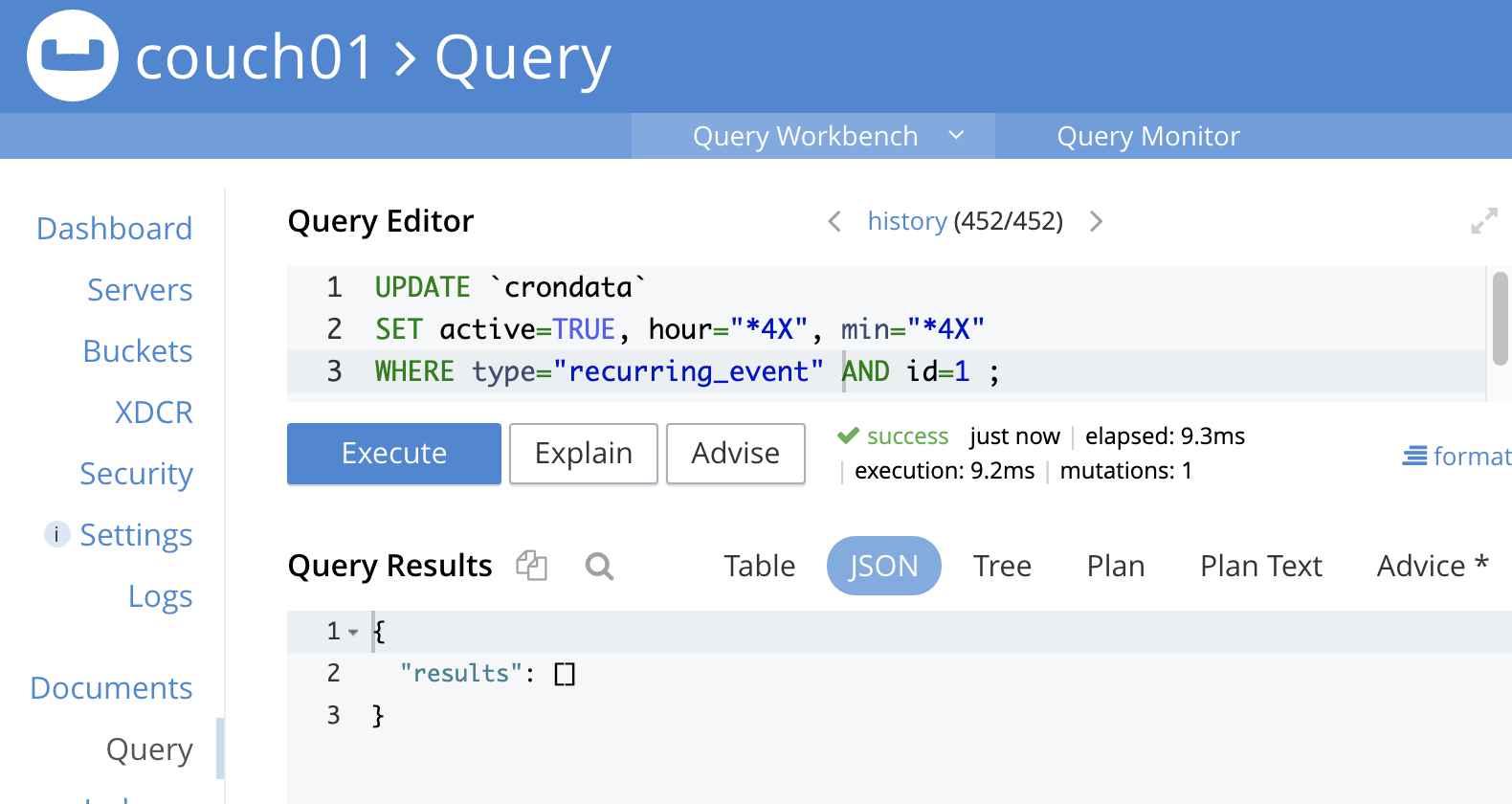Switch results view to Table
Image resolution: width=1512 pixels, height=804 pixels.
759,566
